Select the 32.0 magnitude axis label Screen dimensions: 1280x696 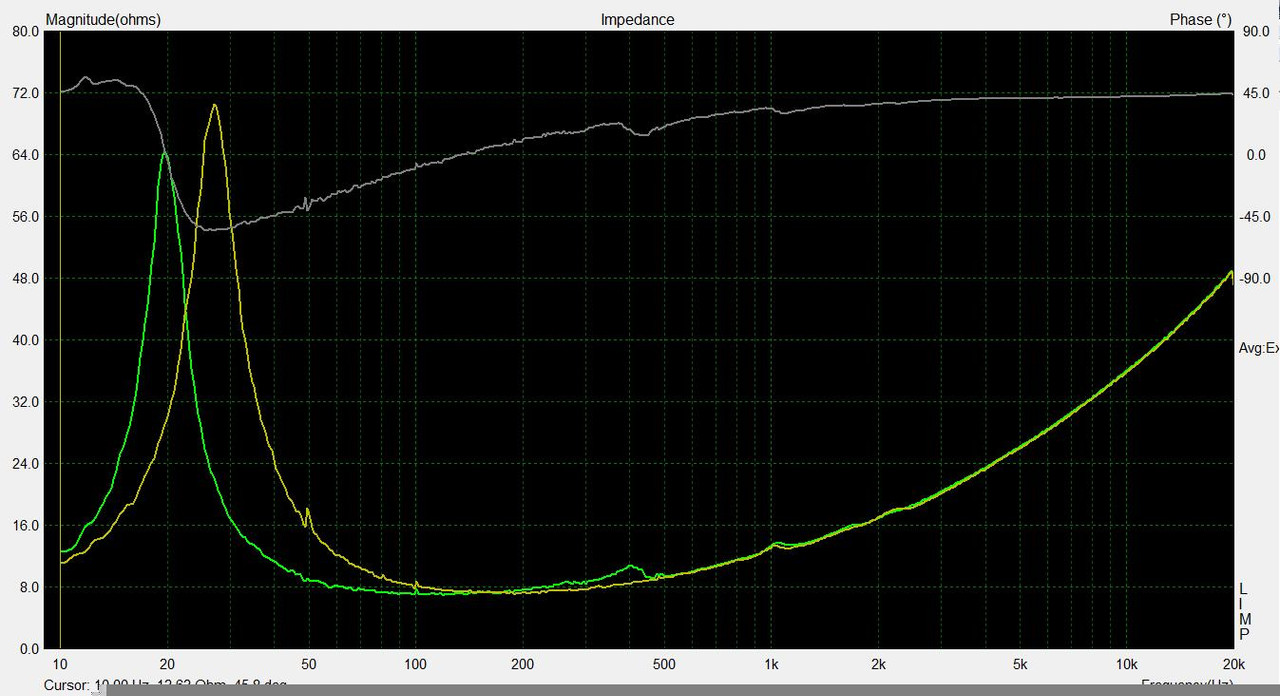pyautogui.click(x=24, y=402)
